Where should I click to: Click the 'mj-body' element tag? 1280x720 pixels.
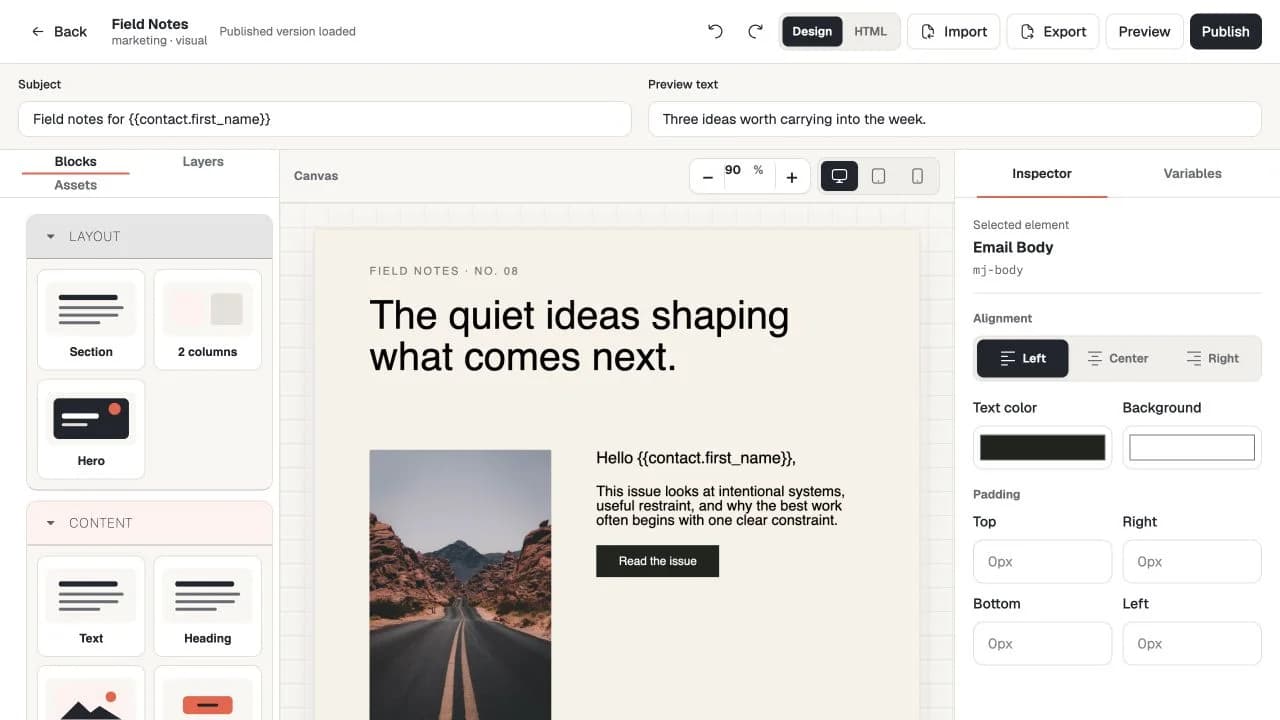click(998, 270)
